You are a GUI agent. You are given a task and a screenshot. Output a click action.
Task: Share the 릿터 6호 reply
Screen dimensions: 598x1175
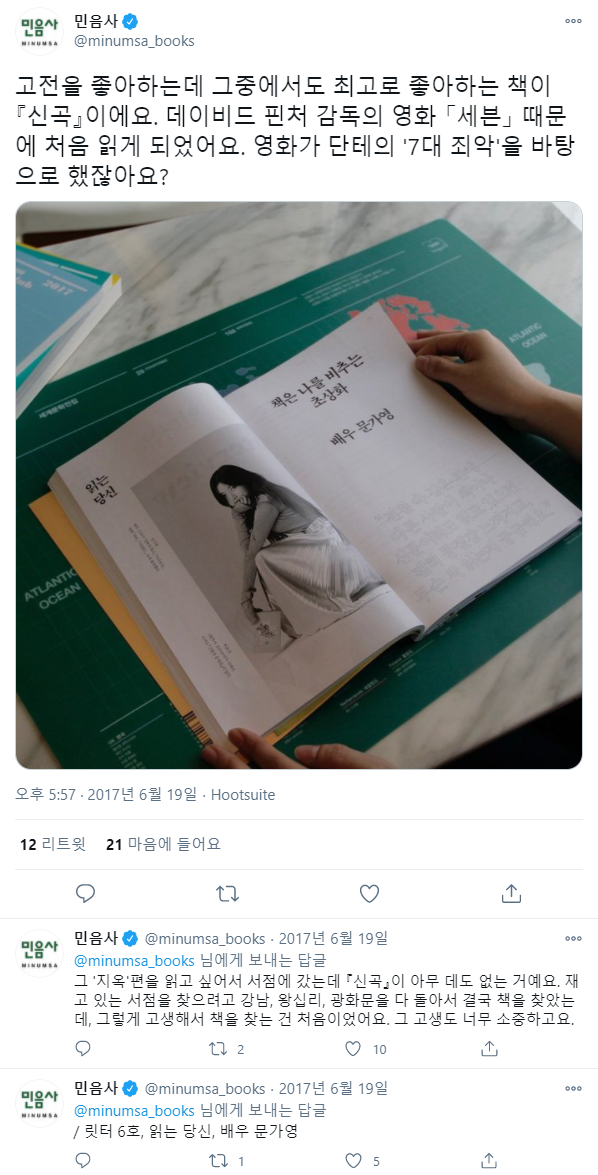pos(489,1161)
